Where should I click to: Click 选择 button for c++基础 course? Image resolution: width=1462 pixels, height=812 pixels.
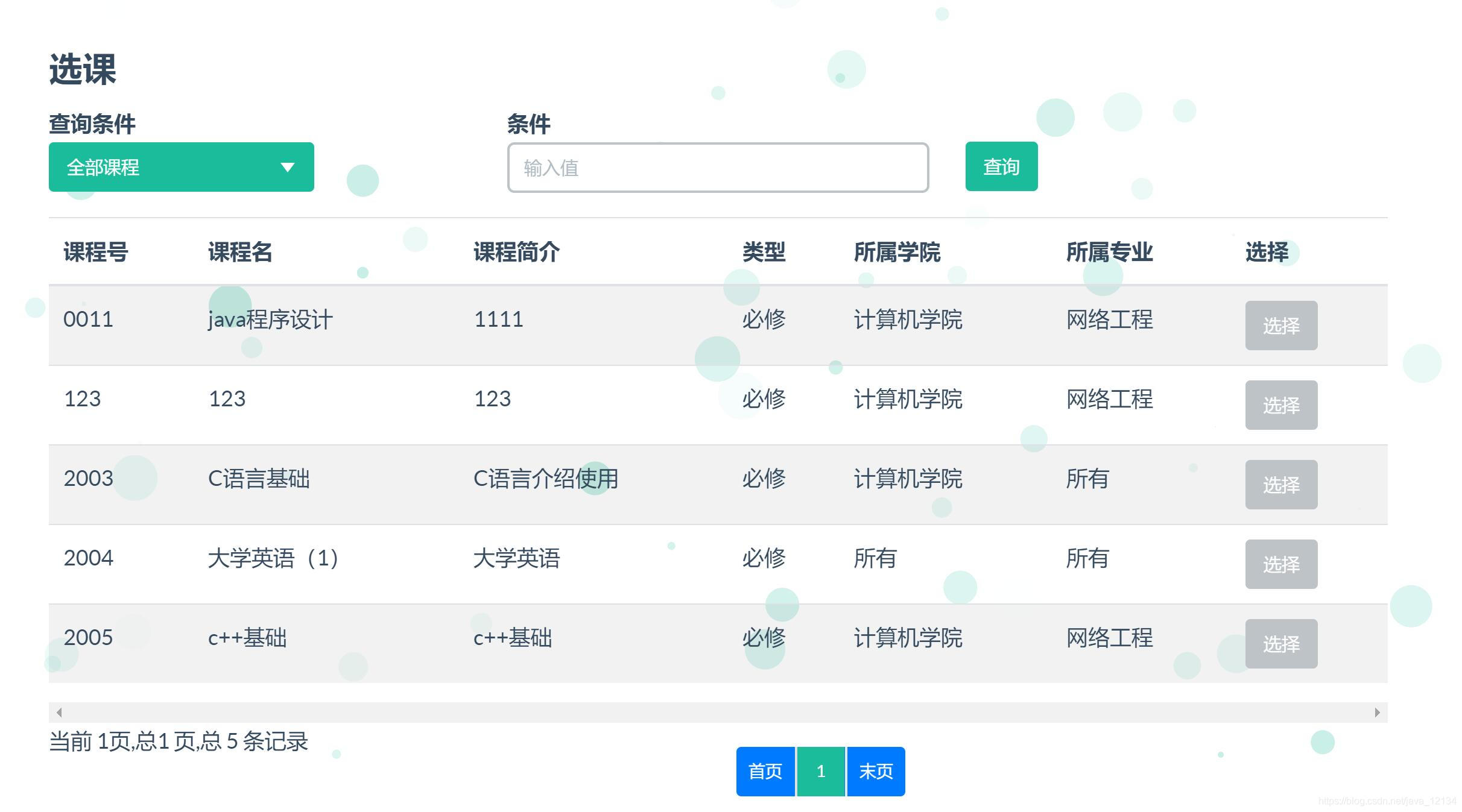coord(1281,644)
